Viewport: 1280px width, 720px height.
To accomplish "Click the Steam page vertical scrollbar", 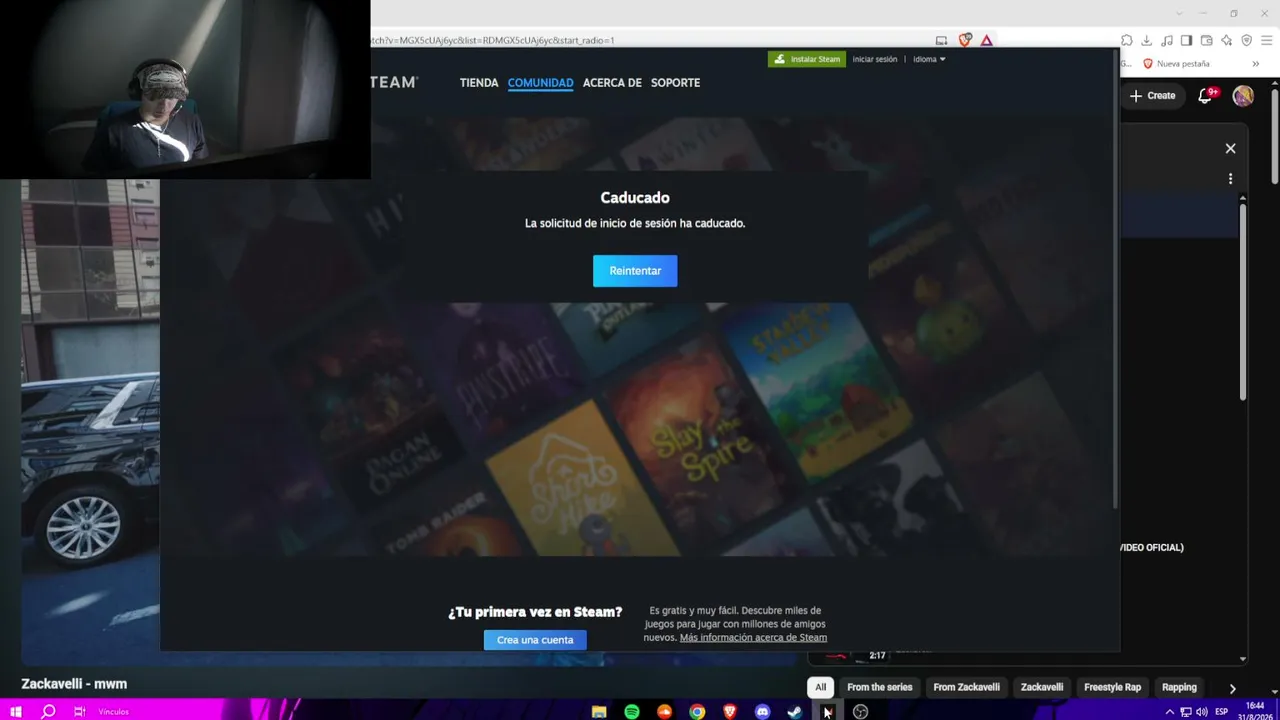I will point(1115,280).
